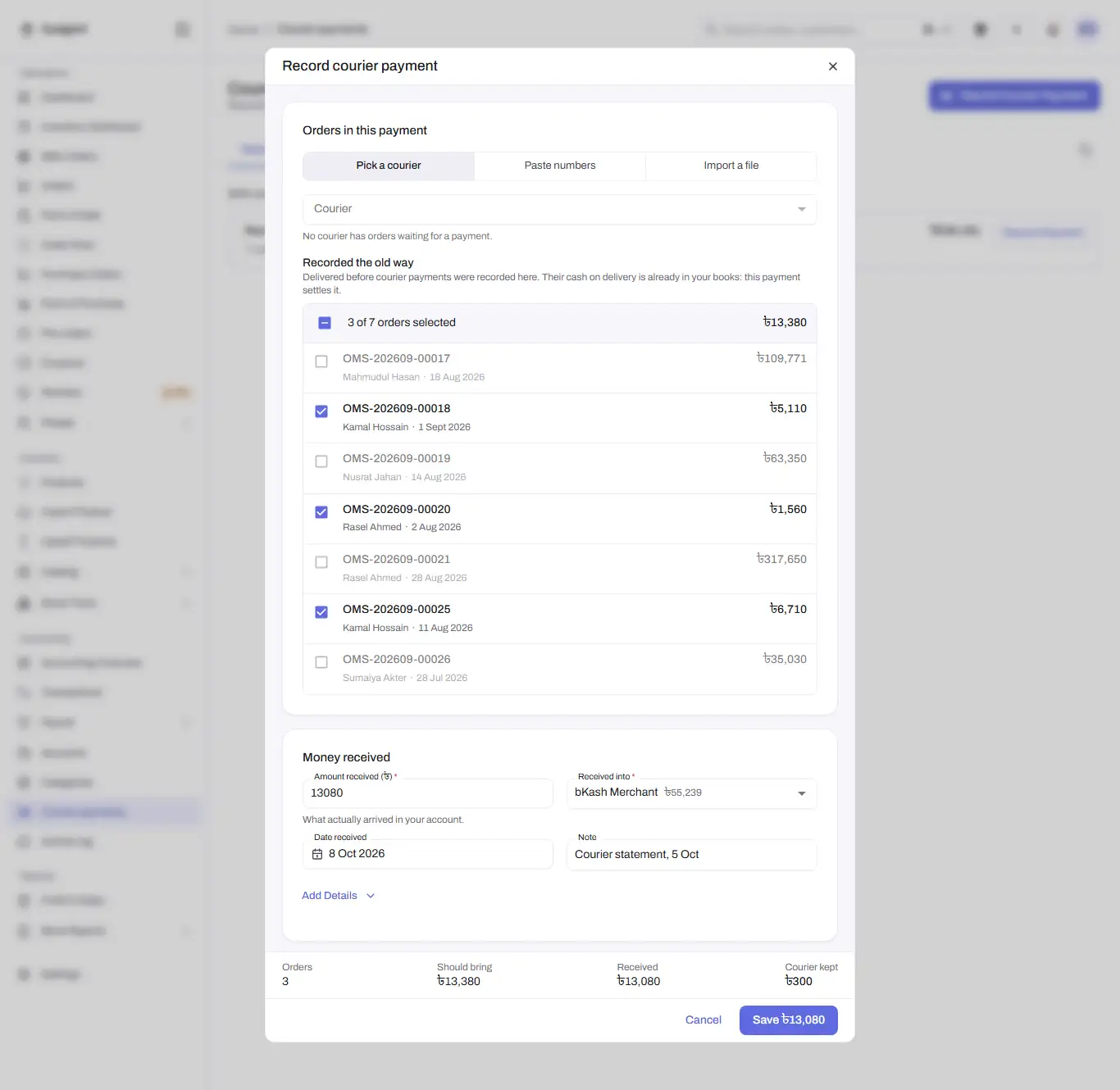The width and height of the screenshot is (1120, 1090).
Task: Click "Mahmudul Hasan · 18 Aug 2026" text
Action: tap(413, 377)
